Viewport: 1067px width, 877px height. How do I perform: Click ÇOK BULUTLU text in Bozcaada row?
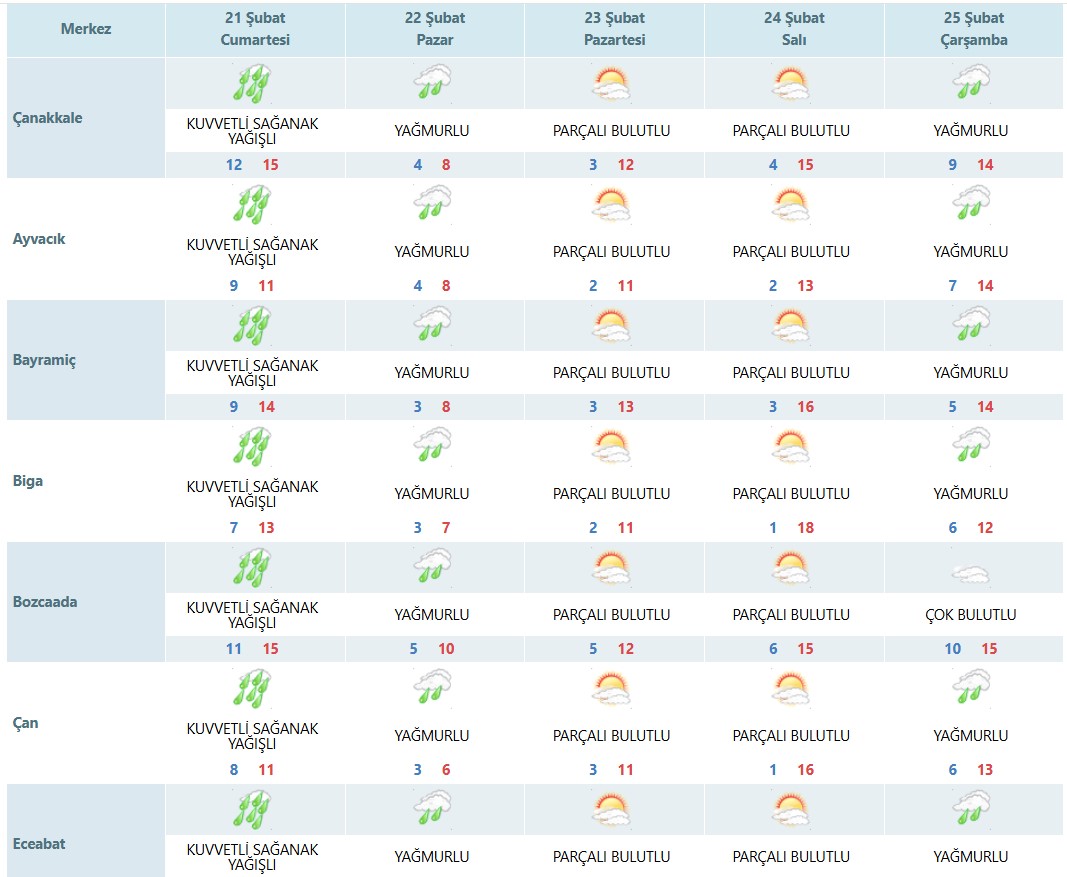pyautogui.click(x=970, y=615)
